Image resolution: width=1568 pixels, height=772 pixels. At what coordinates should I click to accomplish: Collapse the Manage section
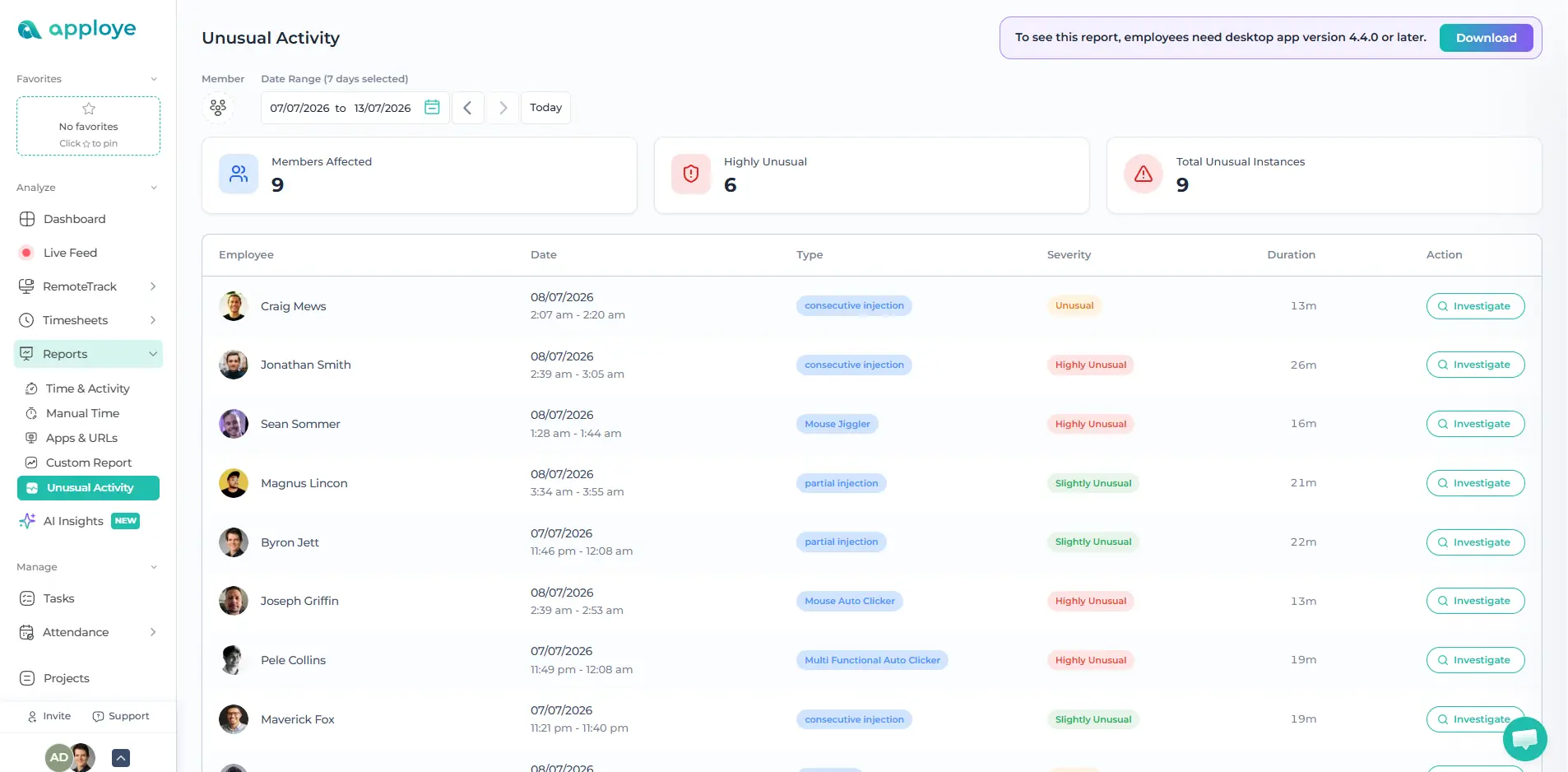point(154,567)
